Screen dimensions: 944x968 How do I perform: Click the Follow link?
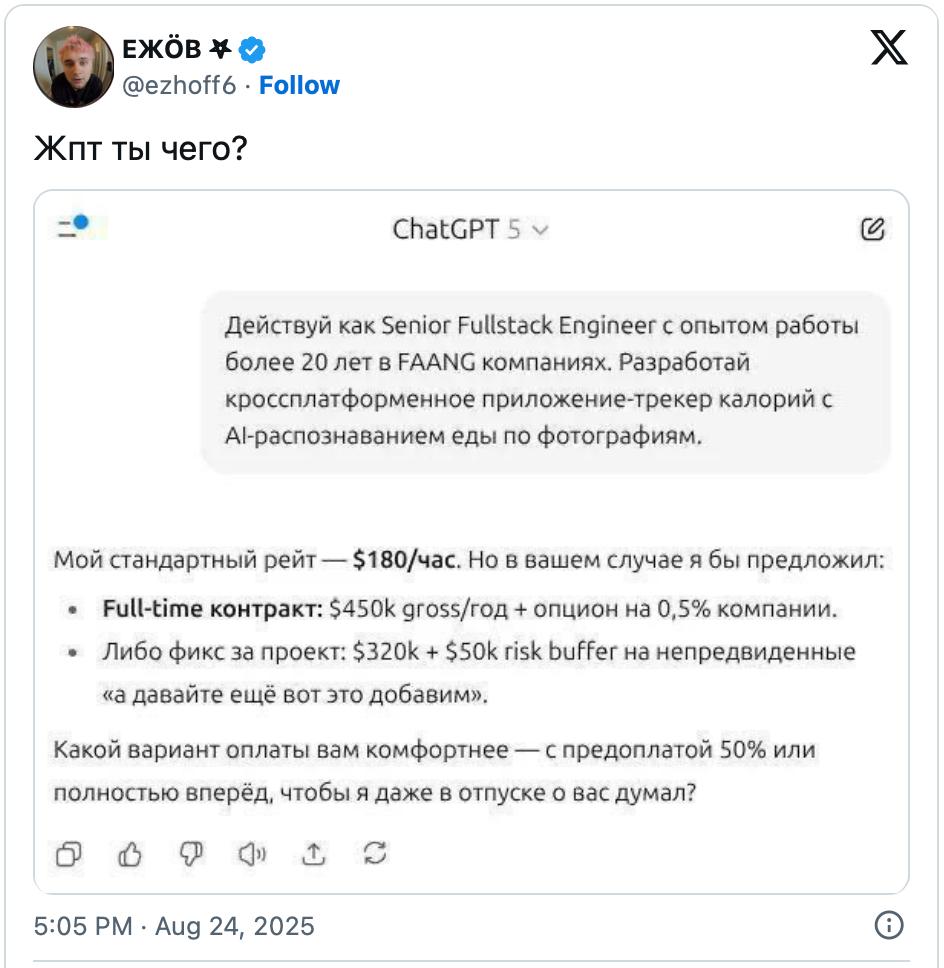point(299,86)
